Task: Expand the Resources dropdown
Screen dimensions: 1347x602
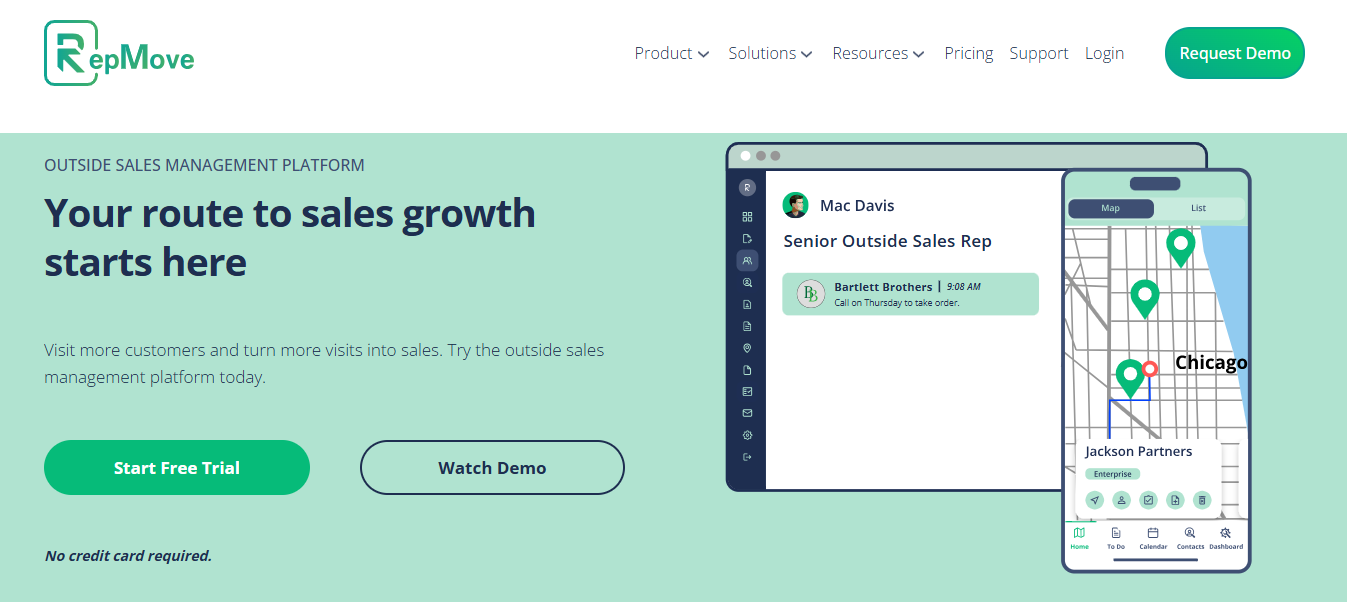Action: [878, 53]
